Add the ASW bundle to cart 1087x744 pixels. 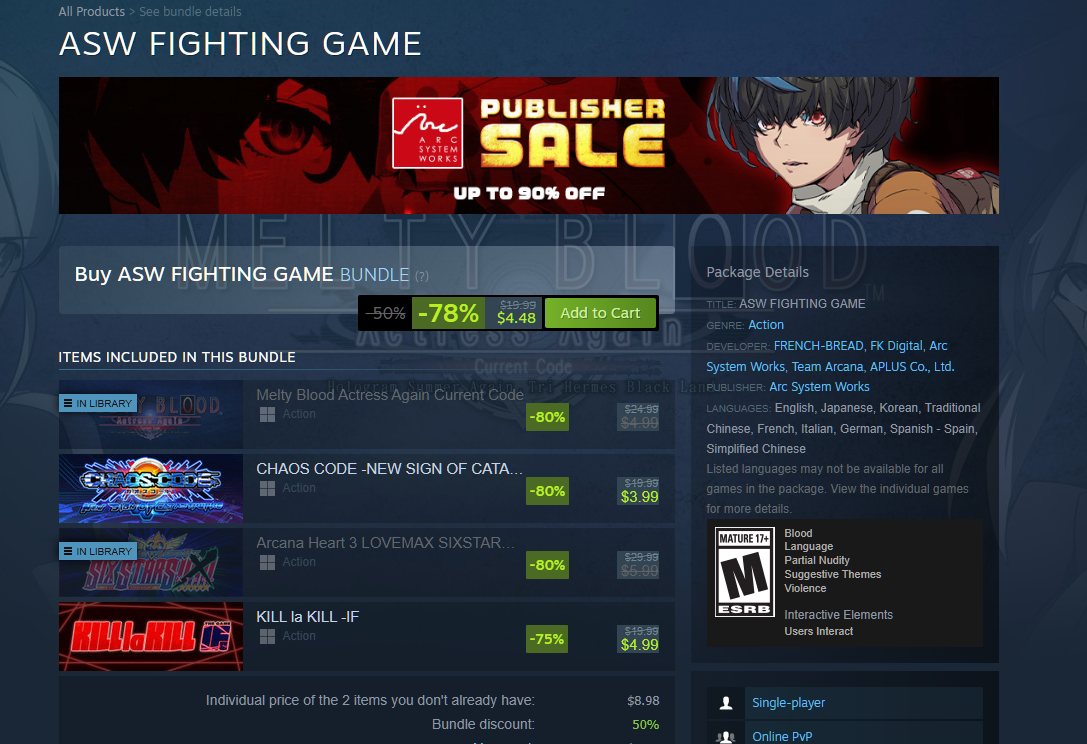600,313
